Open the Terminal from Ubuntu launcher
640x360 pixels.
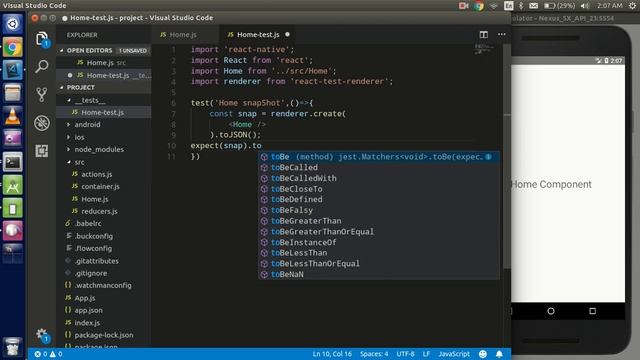tap(13, 162)
